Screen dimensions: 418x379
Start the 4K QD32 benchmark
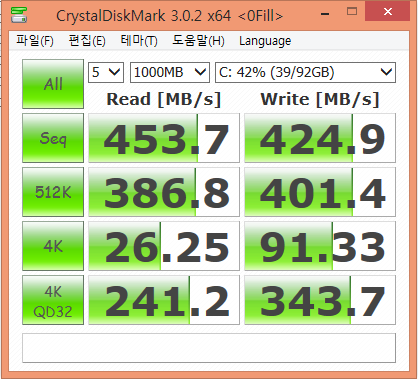tap(53, 300)
